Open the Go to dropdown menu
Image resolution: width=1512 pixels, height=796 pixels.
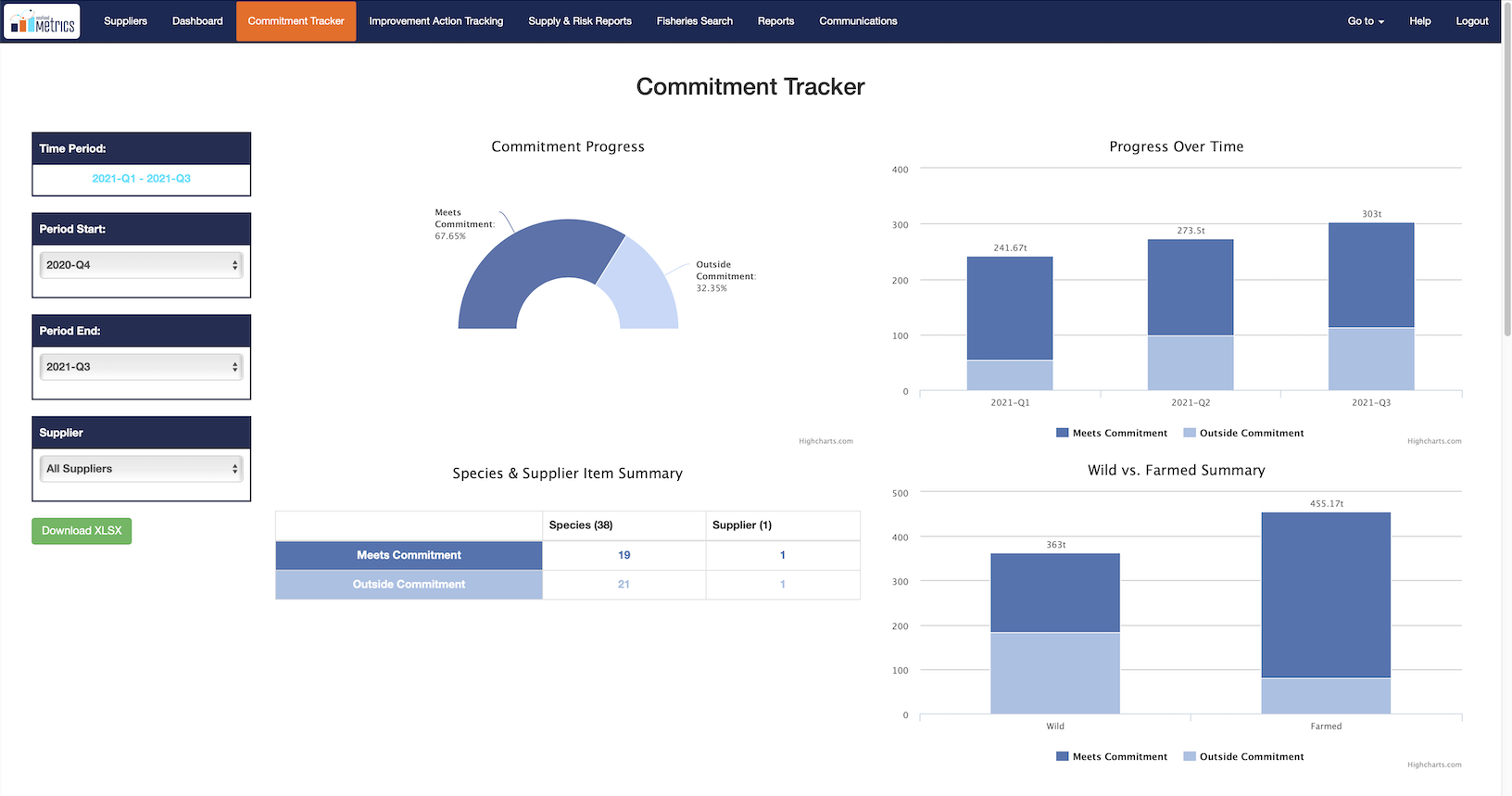click(1365, 21)
